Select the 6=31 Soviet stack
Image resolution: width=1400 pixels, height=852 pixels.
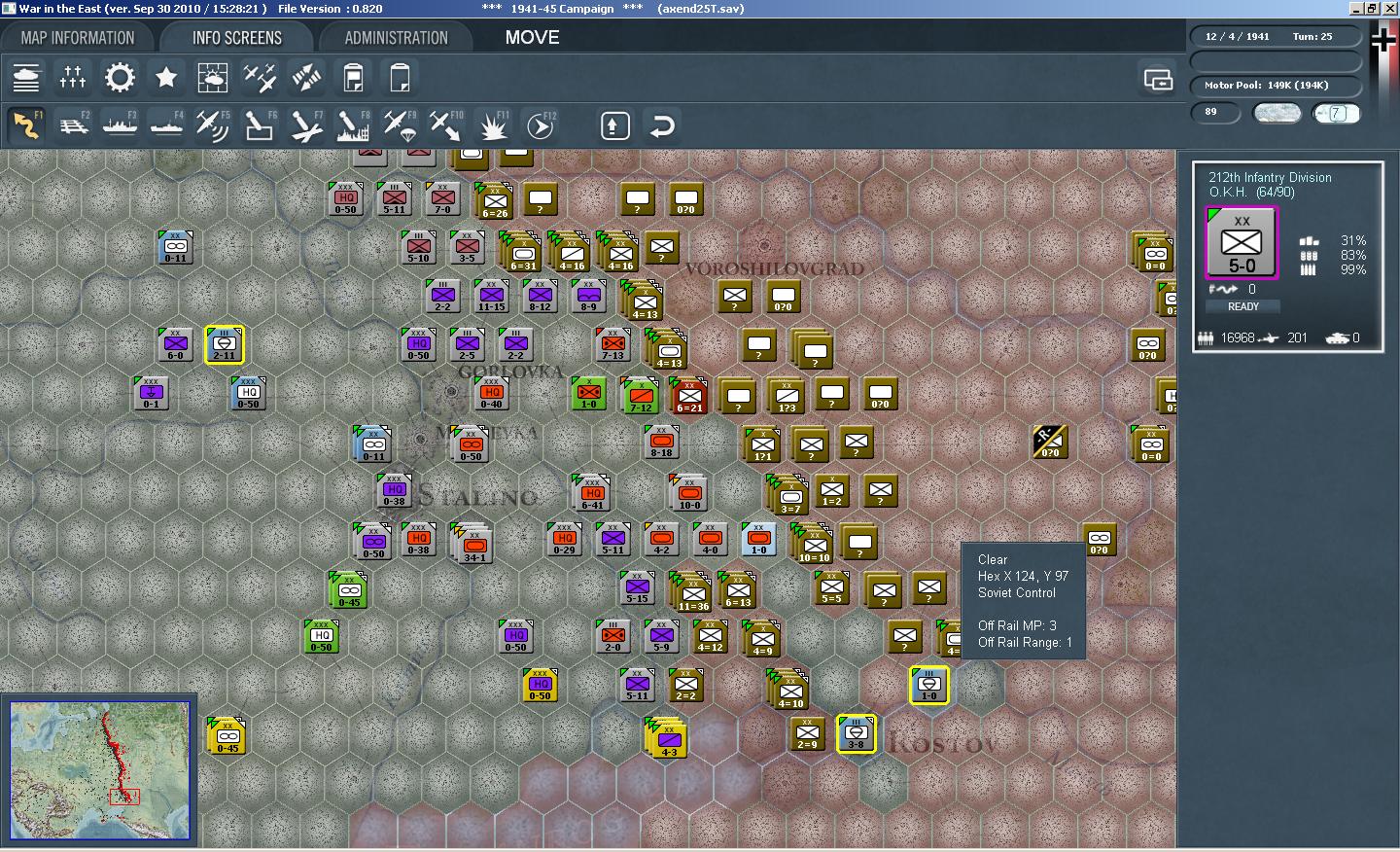522,251
